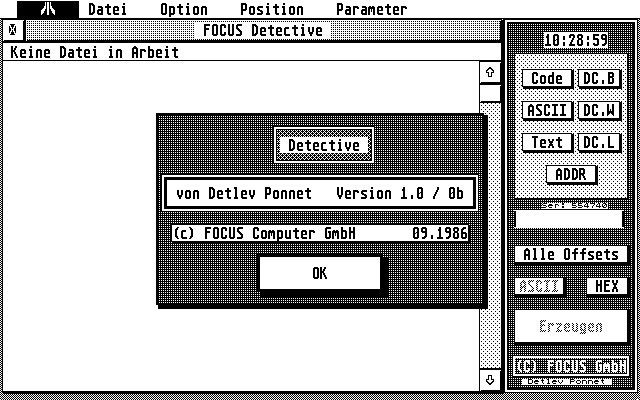The width and height of the screenshot is (640, 400).
Task: Click the Erzeugen button
Action: [571, 326]
